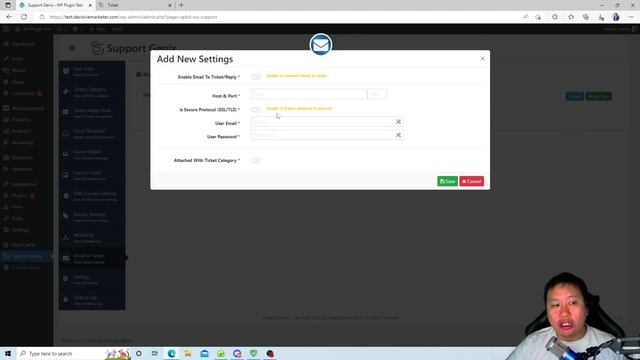The height and width of the screenshot is (360, 640).
Task: Toggle the Support Genix hamburger menu
Action: (72, 48)
